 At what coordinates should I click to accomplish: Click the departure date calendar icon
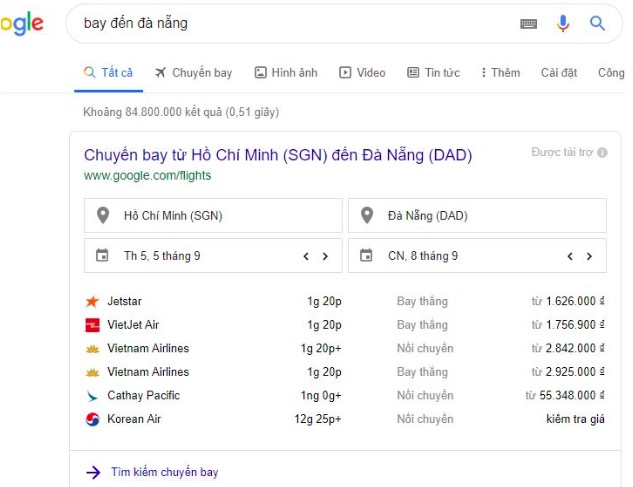coord(102,255)
